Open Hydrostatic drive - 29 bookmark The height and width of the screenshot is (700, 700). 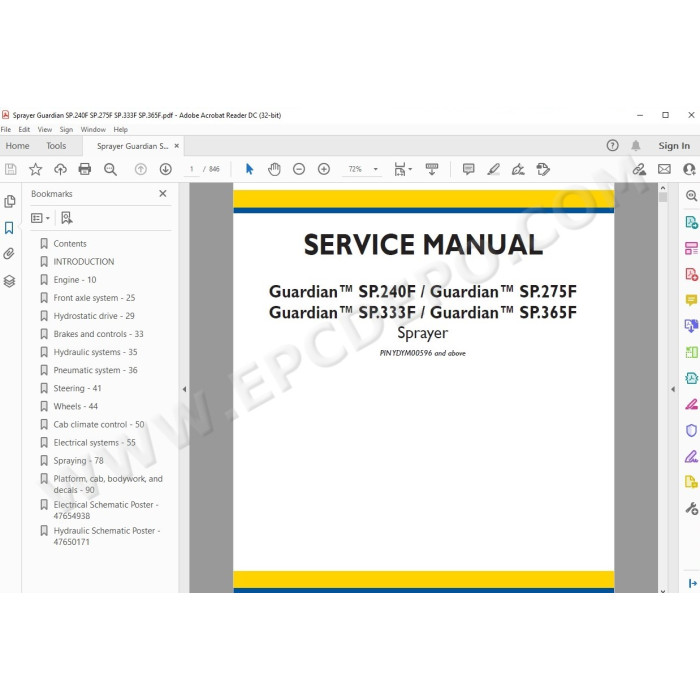click(94, 316)
